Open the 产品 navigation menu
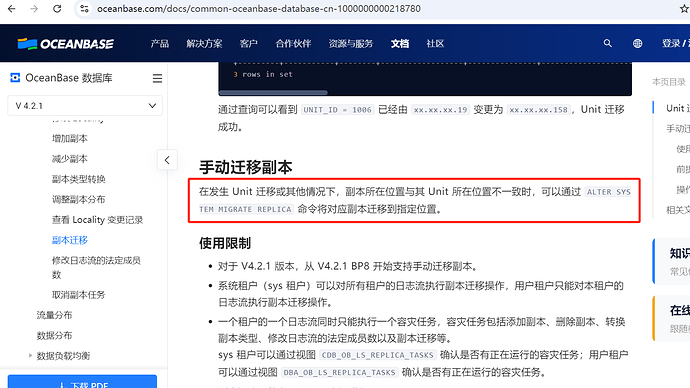 click(159, 44)
